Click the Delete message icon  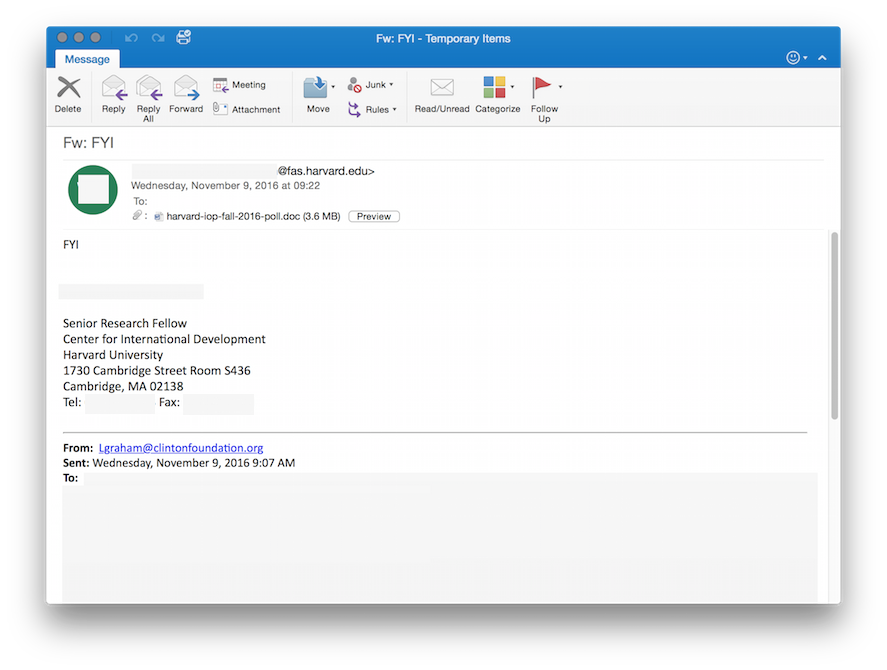(68, 93)
